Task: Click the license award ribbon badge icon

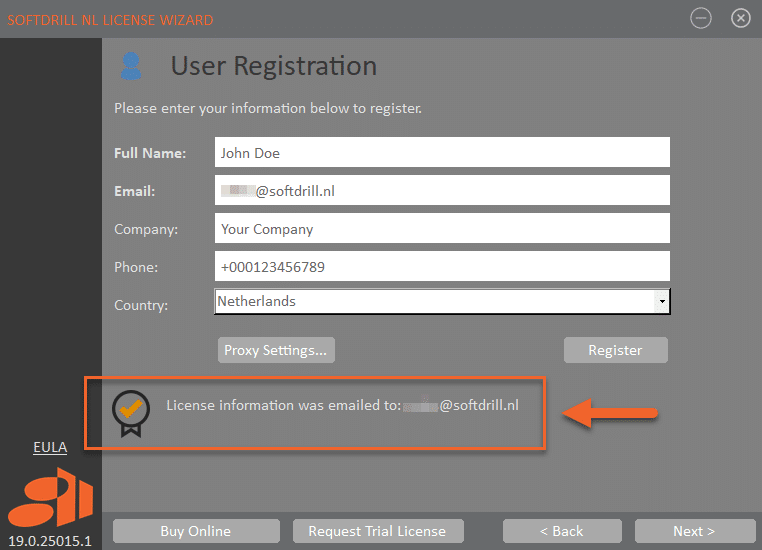Action: (x=130, y=413)
